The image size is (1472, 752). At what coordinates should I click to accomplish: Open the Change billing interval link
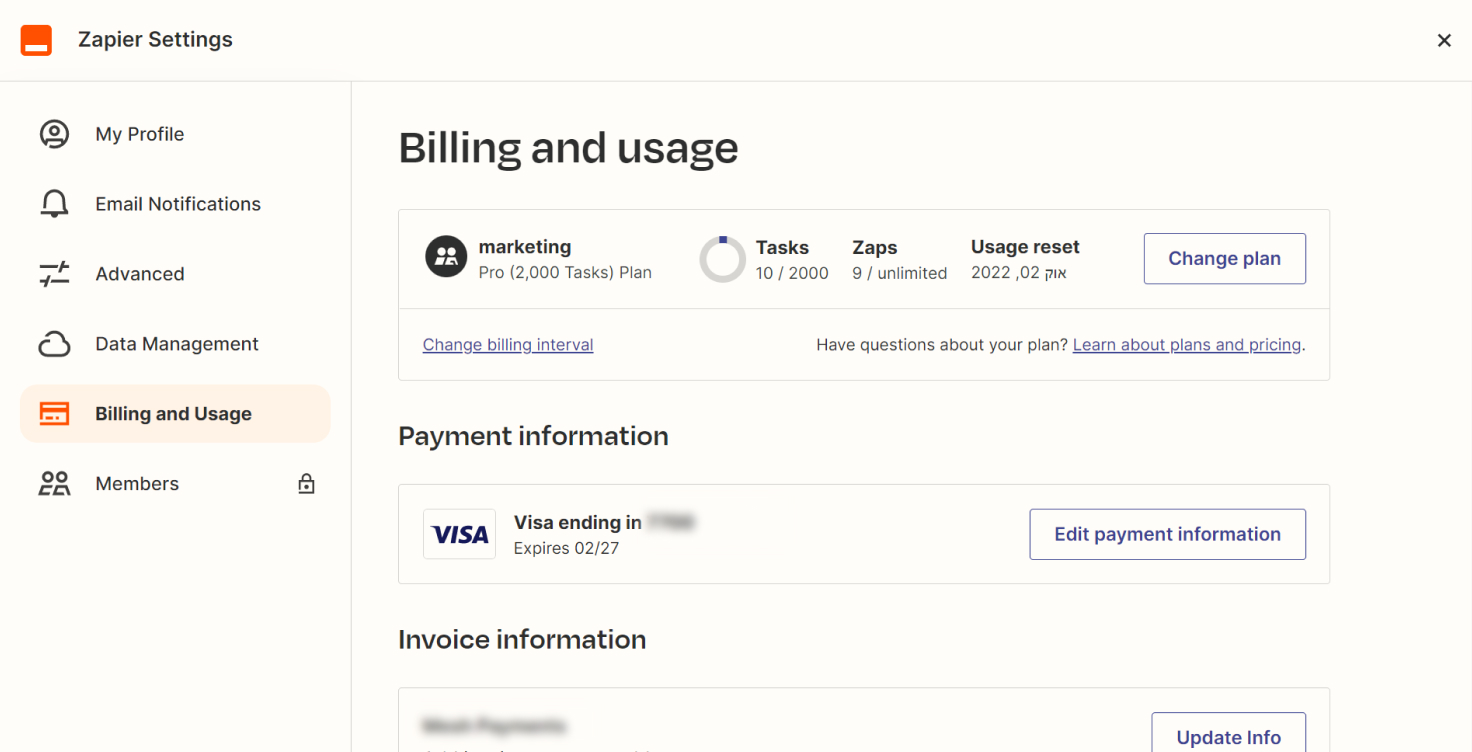[x=508, y=345]
